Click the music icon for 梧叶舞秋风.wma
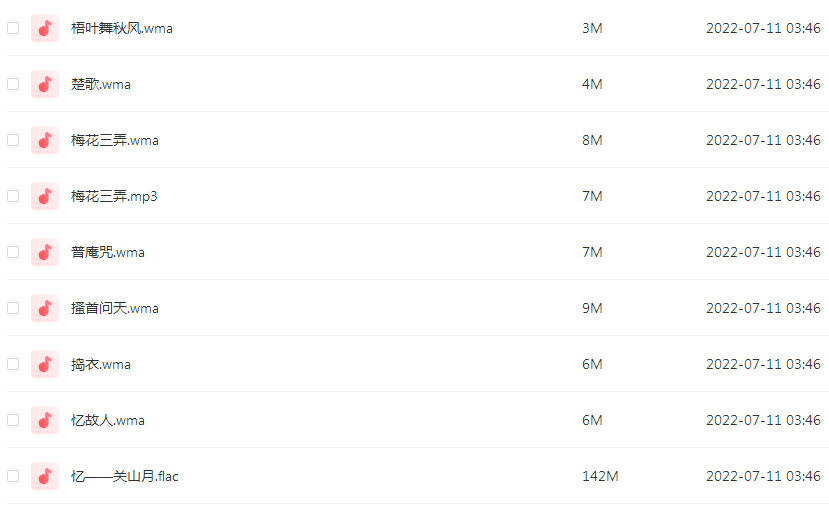 [45, 28]
